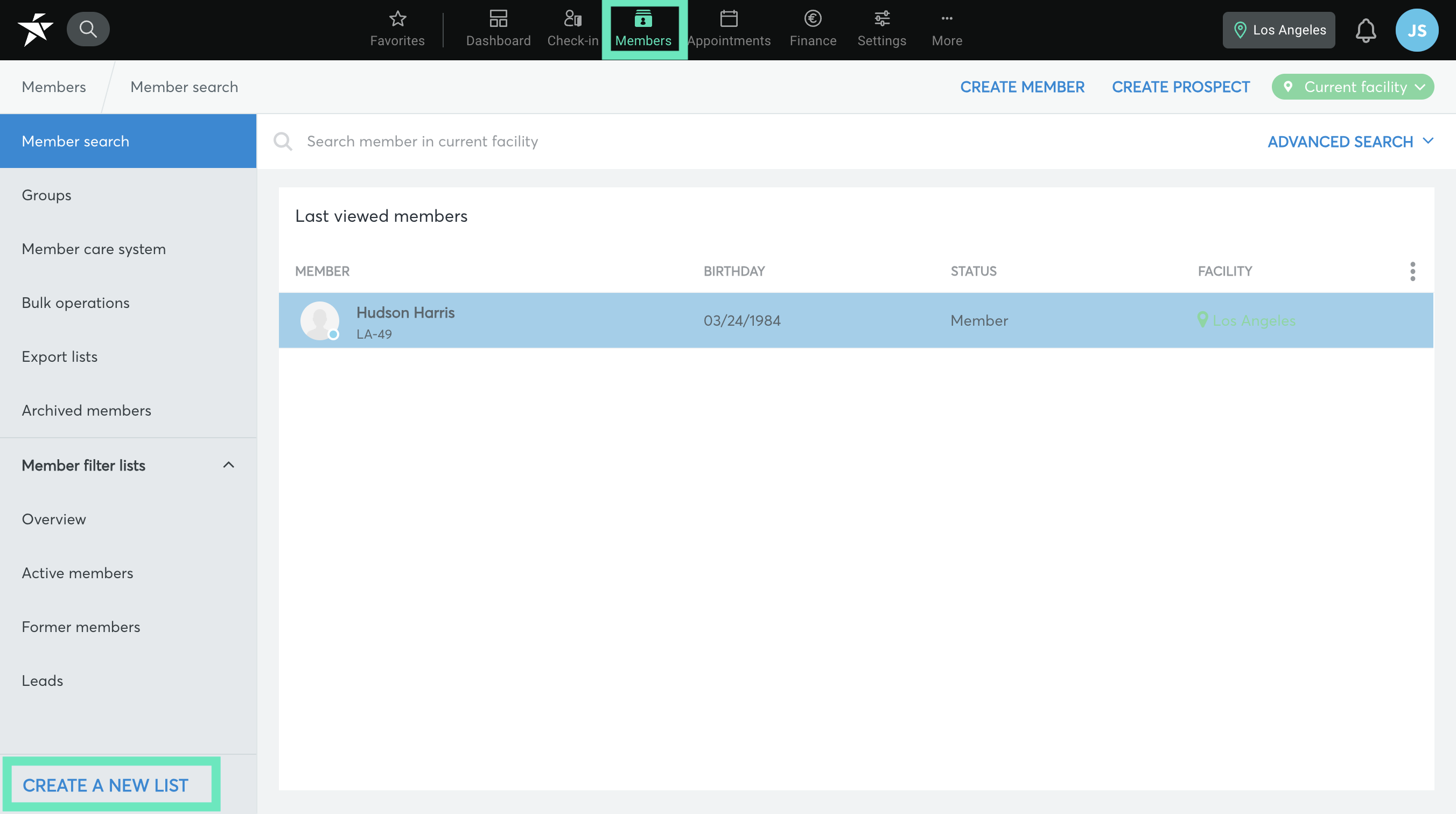Open the Check-in section
Image resolution: width=1456 pixels, height=814 pixels.
click(572, 30)
